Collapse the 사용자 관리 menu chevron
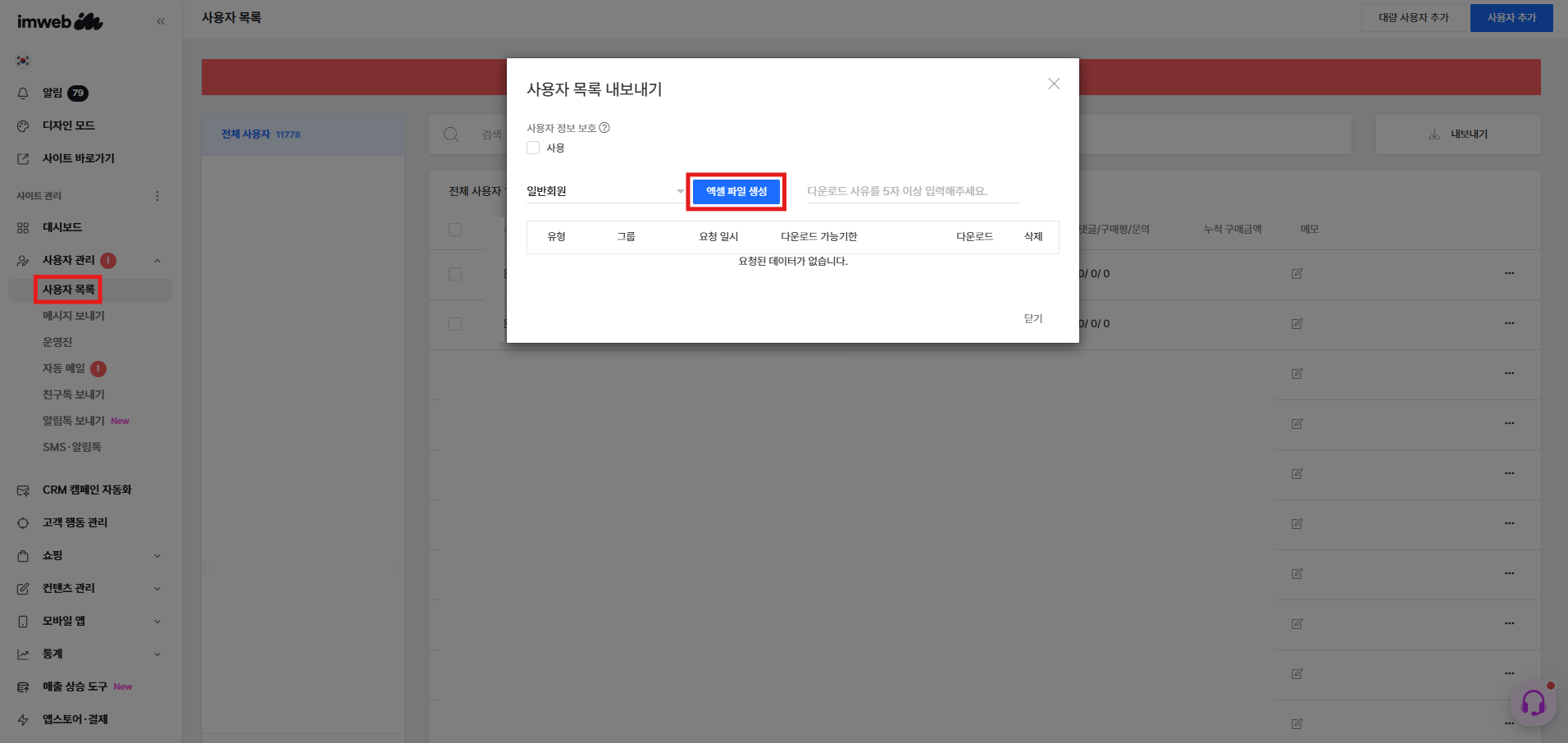 coord(157,261)
